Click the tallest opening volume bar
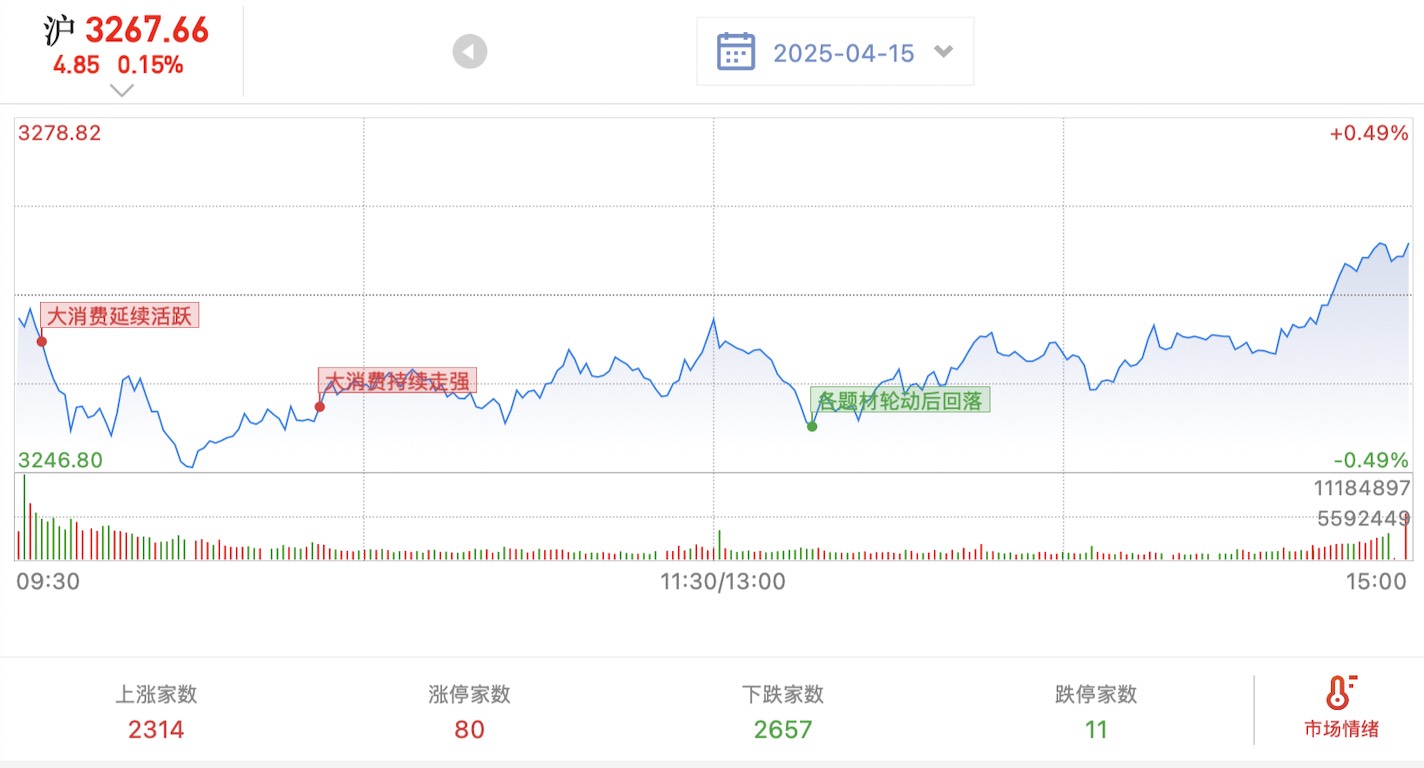This screenshot has height=768, width=1424. [24, 516]
